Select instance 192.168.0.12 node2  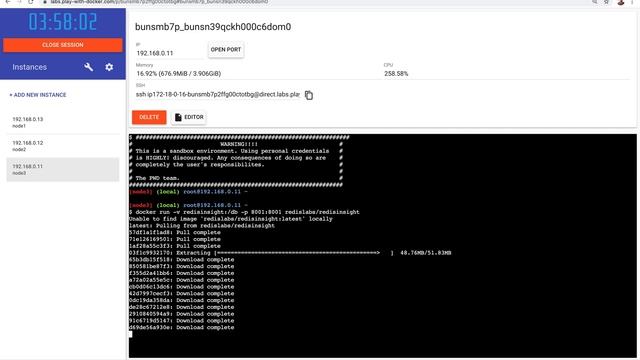(x=63, y=146)
